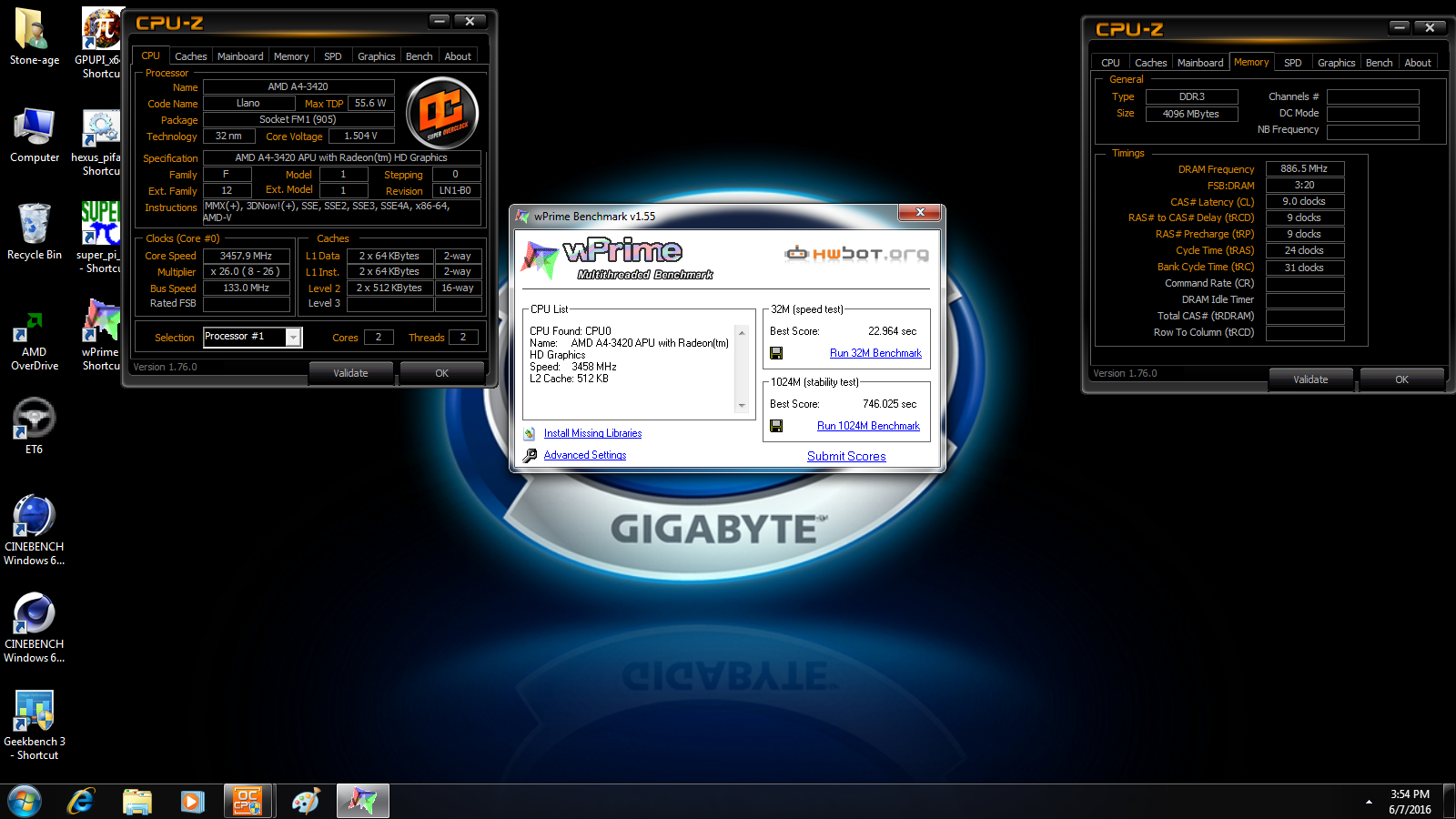Open Graphics tab in right CPU-Z window
The height and width of the screenshot is (819, 1456).
point(1336,63)
